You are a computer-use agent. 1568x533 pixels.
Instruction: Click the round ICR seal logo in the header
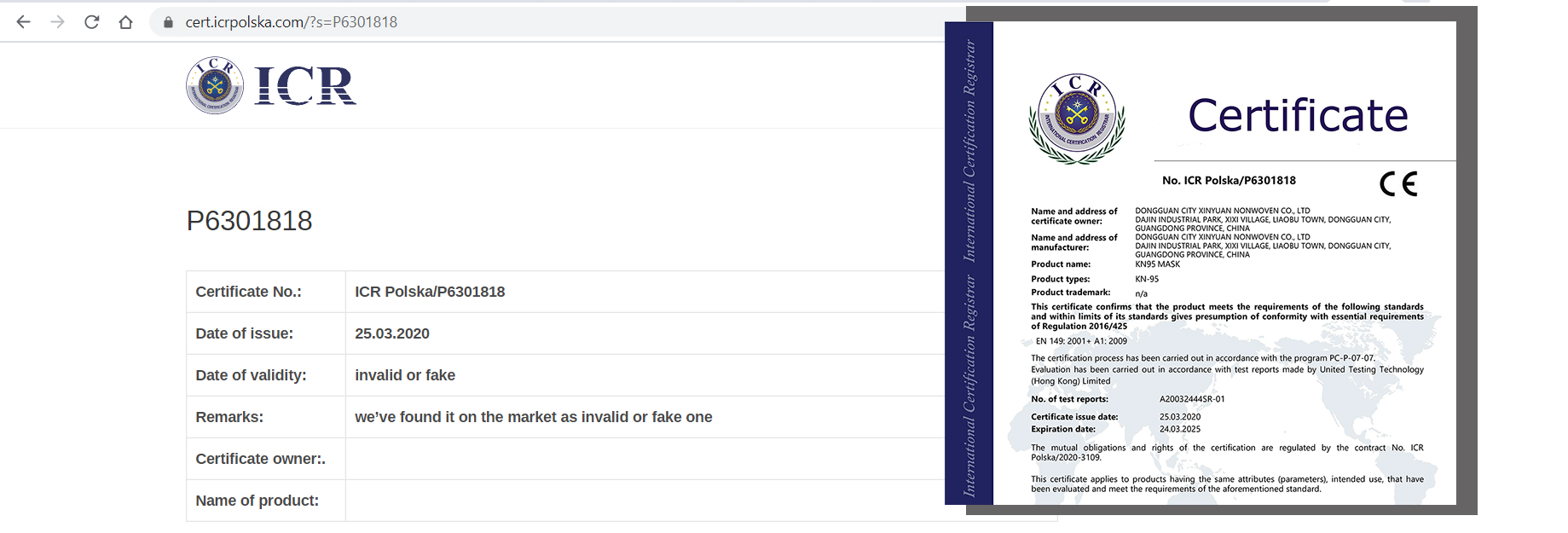pyautogui.click(x=215, y=85)
